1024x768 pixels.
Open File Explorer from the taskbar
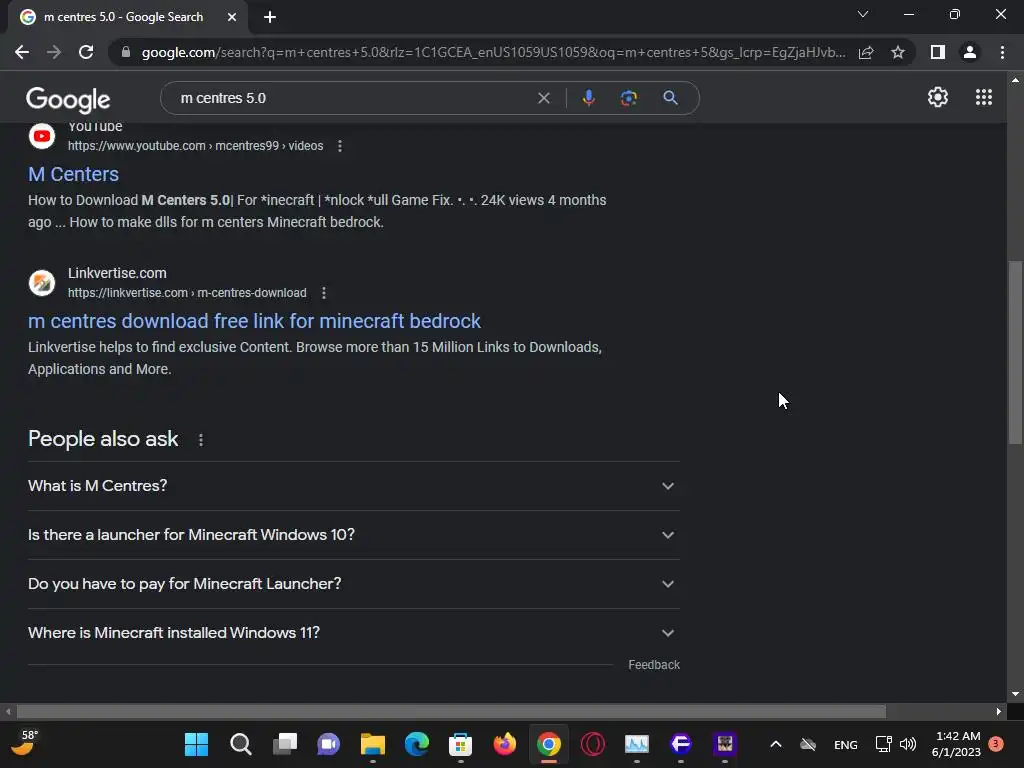tap(372, 744)
